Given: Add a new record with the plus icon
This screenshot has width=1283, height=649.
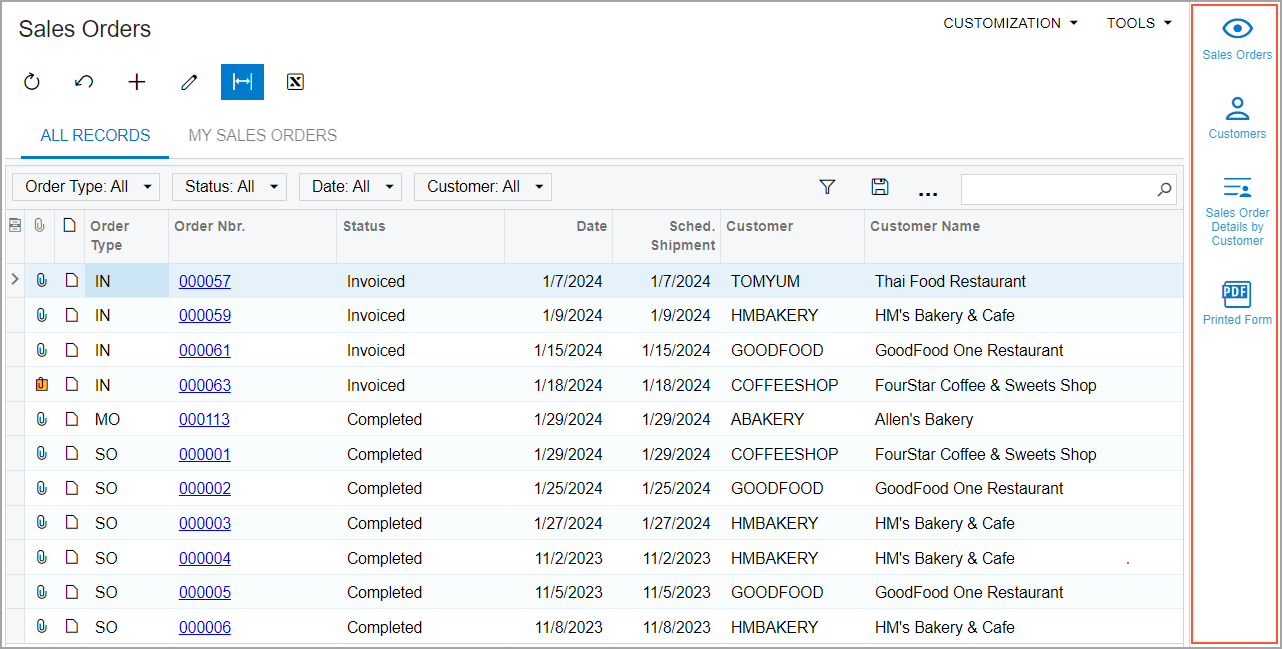Looking at the screenshot, I should tap(137, 82).
